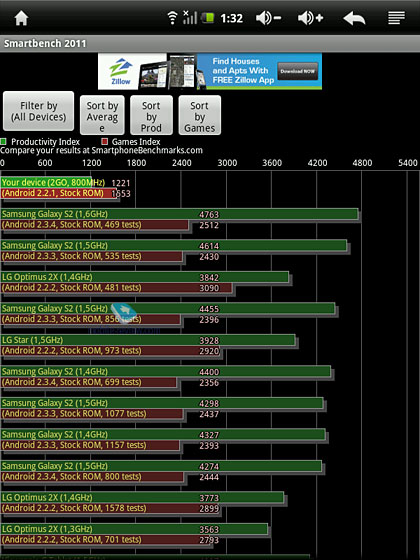Sort results by Prod index
The width and height of the screenshot is (420, 560).
point(151,115)
